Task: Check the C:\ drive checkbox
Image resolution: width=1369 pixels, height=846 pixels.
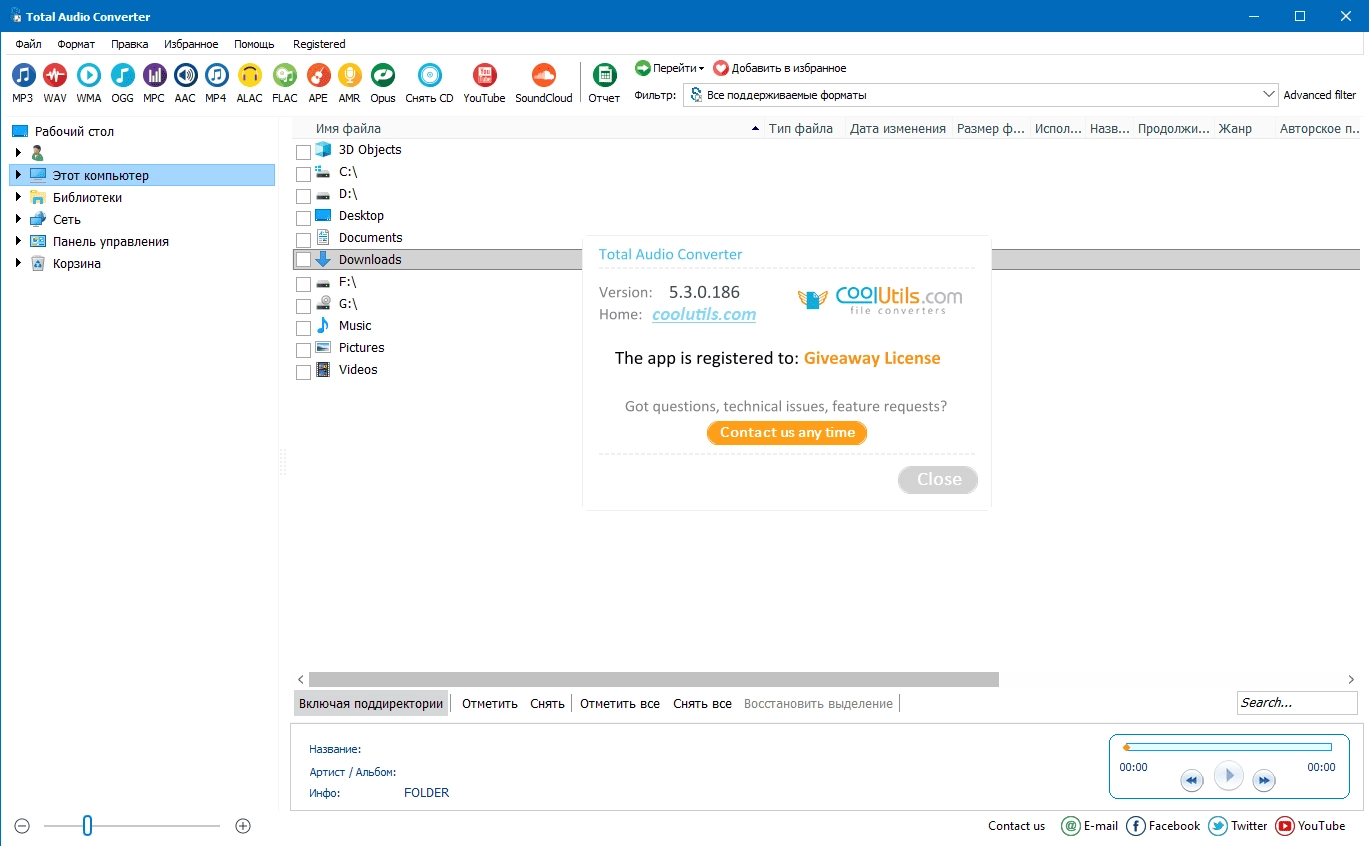Action: pyautogui.click(x=304, y=174)
